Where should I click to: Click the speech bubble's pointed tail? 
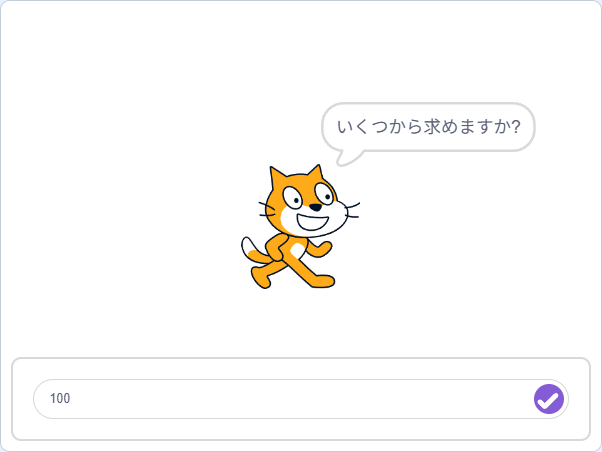[347, 158]
